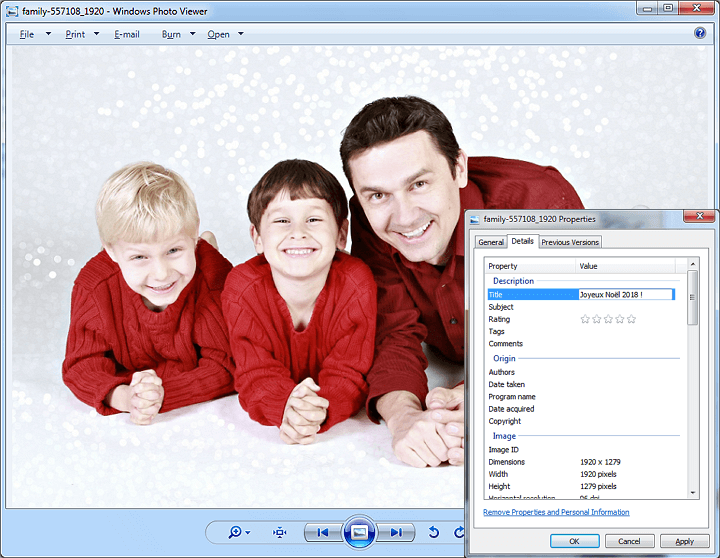This screenshot has width=720, height=558.
Task: Click the Property column header
Action: 530,266
